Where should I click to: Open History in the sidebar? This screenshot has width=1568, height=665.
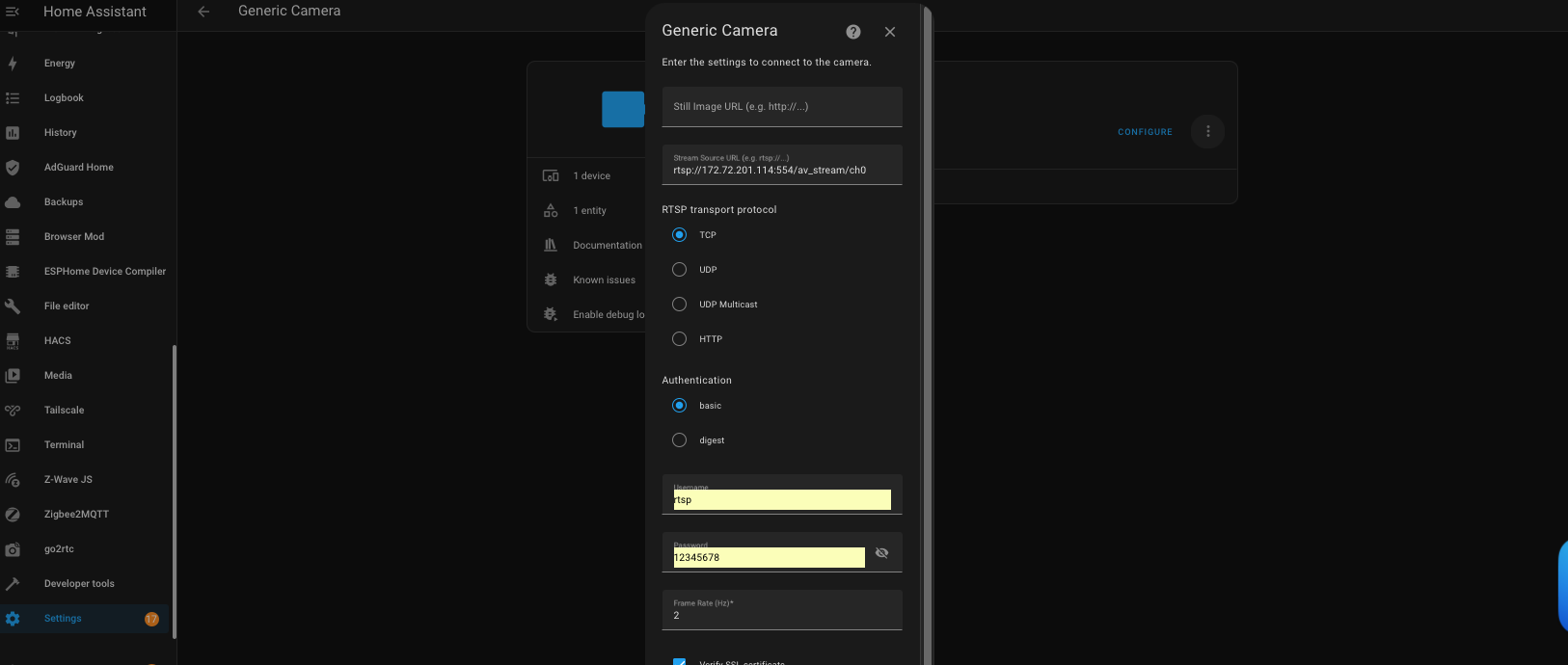click(60, 133)
